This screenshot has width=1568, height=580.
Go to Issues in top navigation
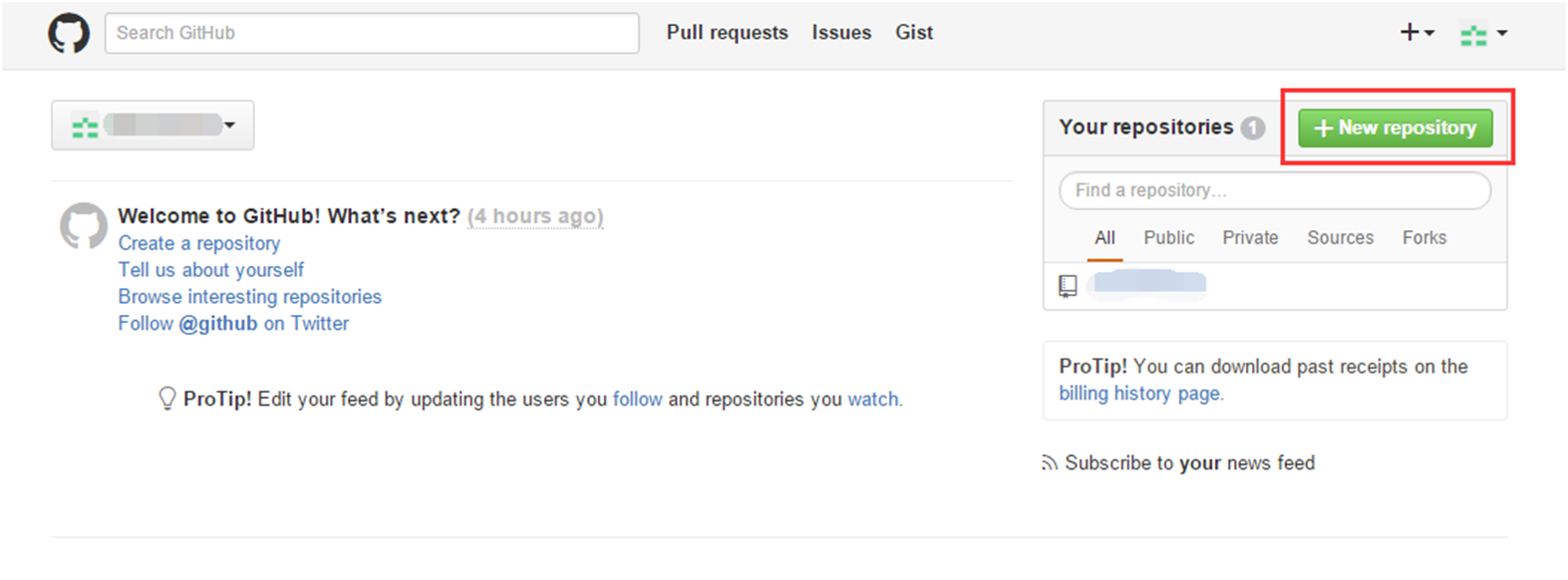840,33
